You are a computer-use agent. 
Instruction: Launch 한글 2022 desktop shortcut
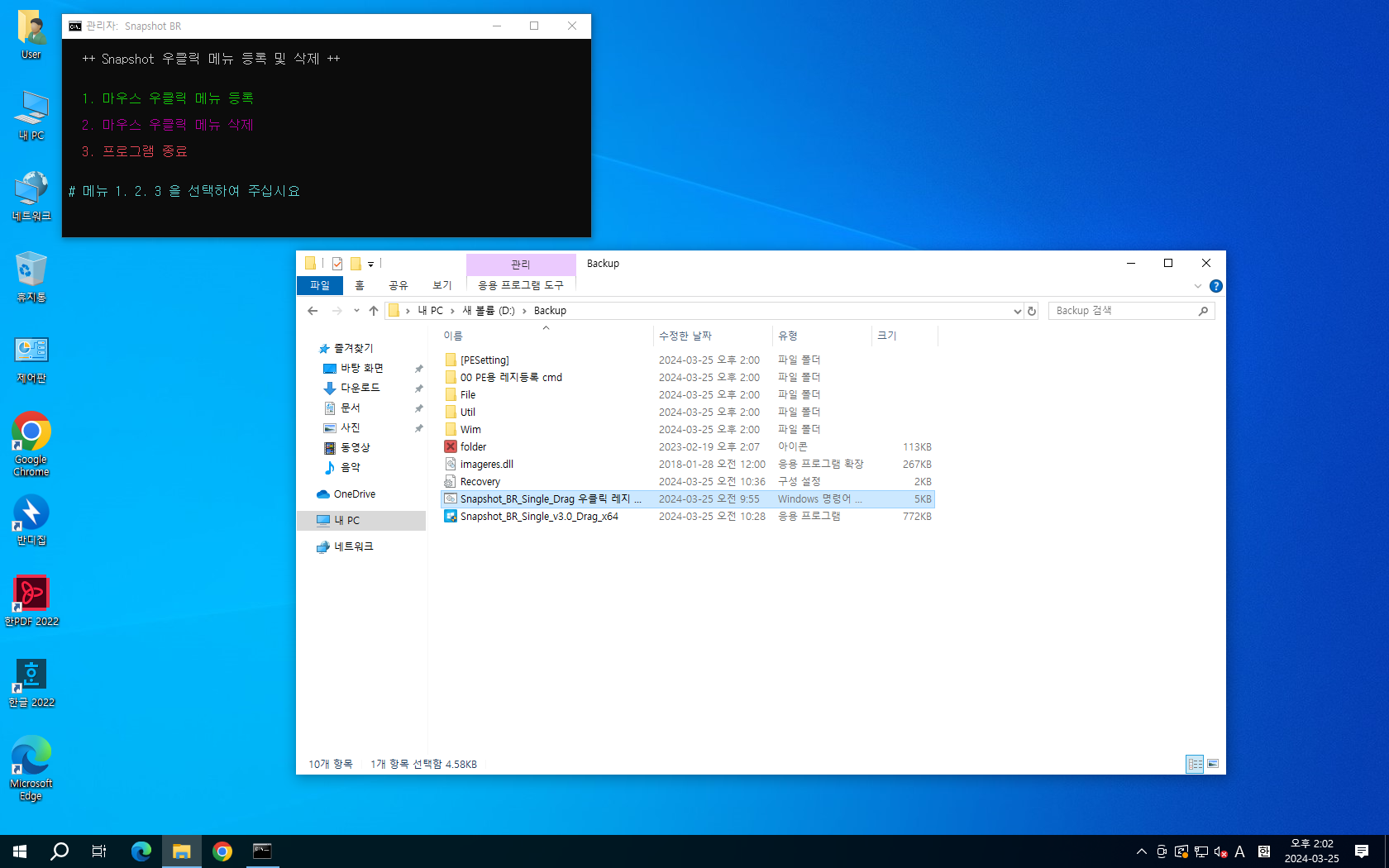click(x=31, y=683)
